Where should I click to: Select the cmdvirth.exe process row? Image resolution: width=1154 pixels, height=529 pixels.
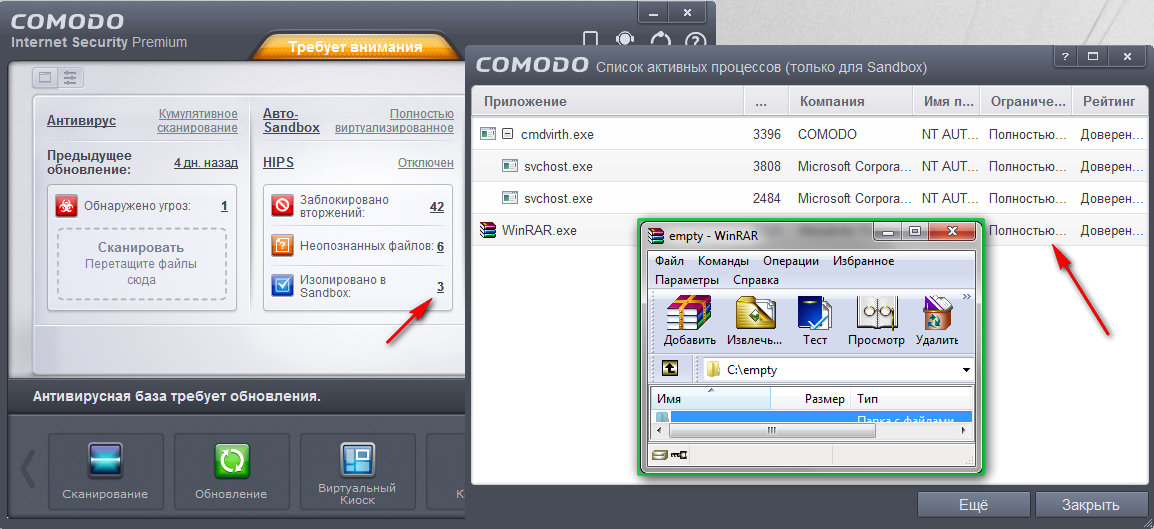[810, 135]
